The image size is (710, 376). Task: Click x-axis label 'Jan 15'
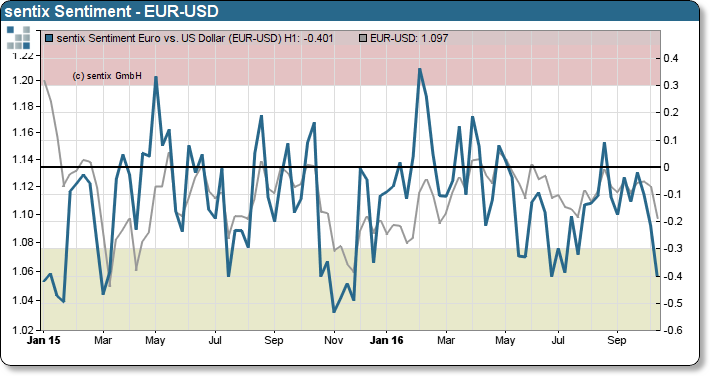43,340
